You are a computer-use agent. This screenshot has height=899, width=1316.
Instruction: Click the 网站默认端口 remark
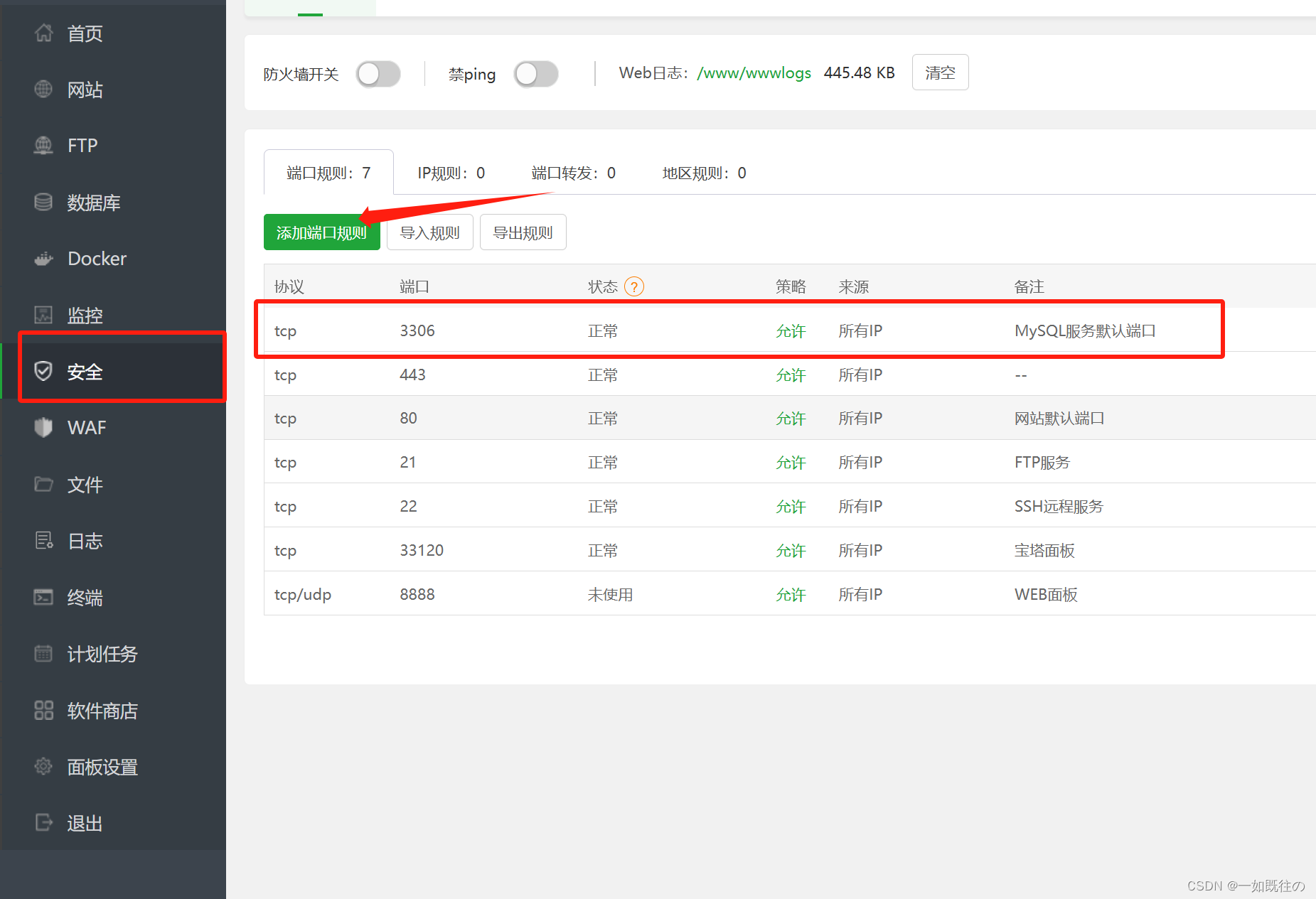pos(1059,418)
